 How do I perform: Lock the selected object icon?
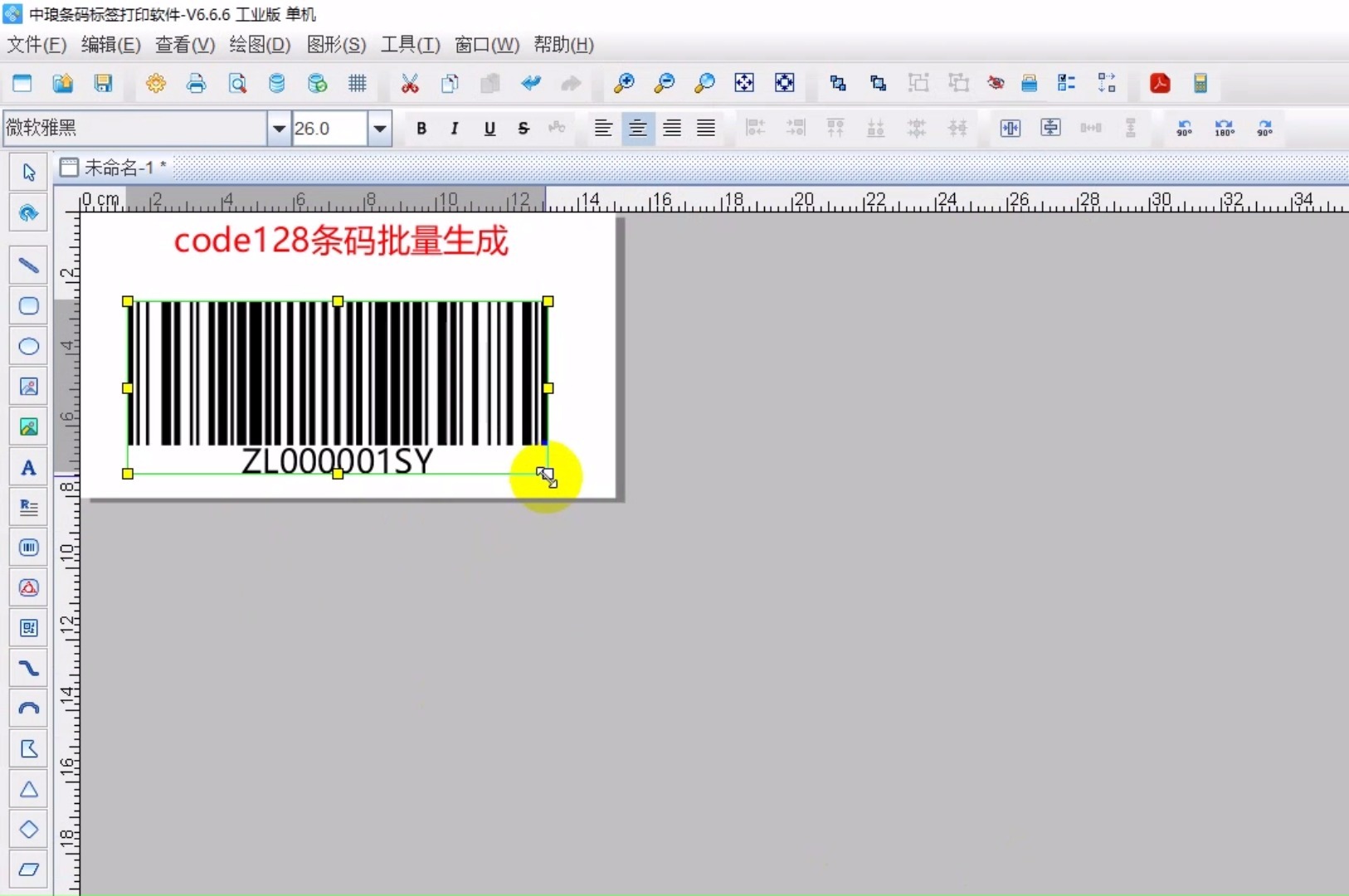click(1029, 83)
